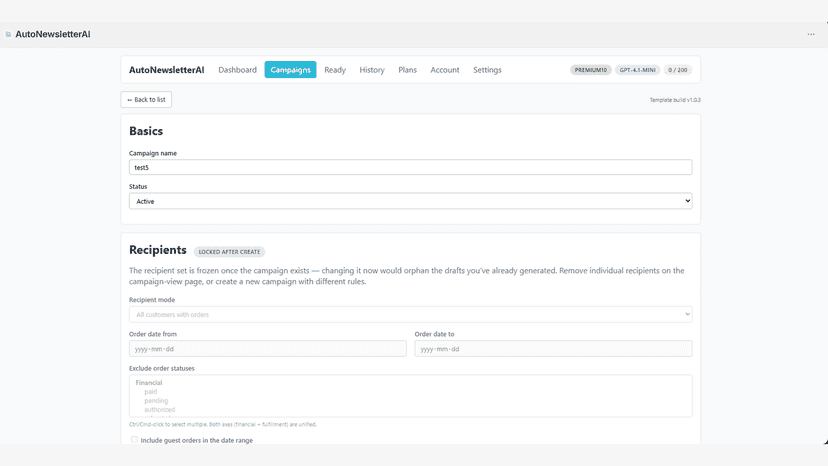Screen dimensions: 828x466
Task: Open the three-dots menu at top right
Action: tap(811, 34)
